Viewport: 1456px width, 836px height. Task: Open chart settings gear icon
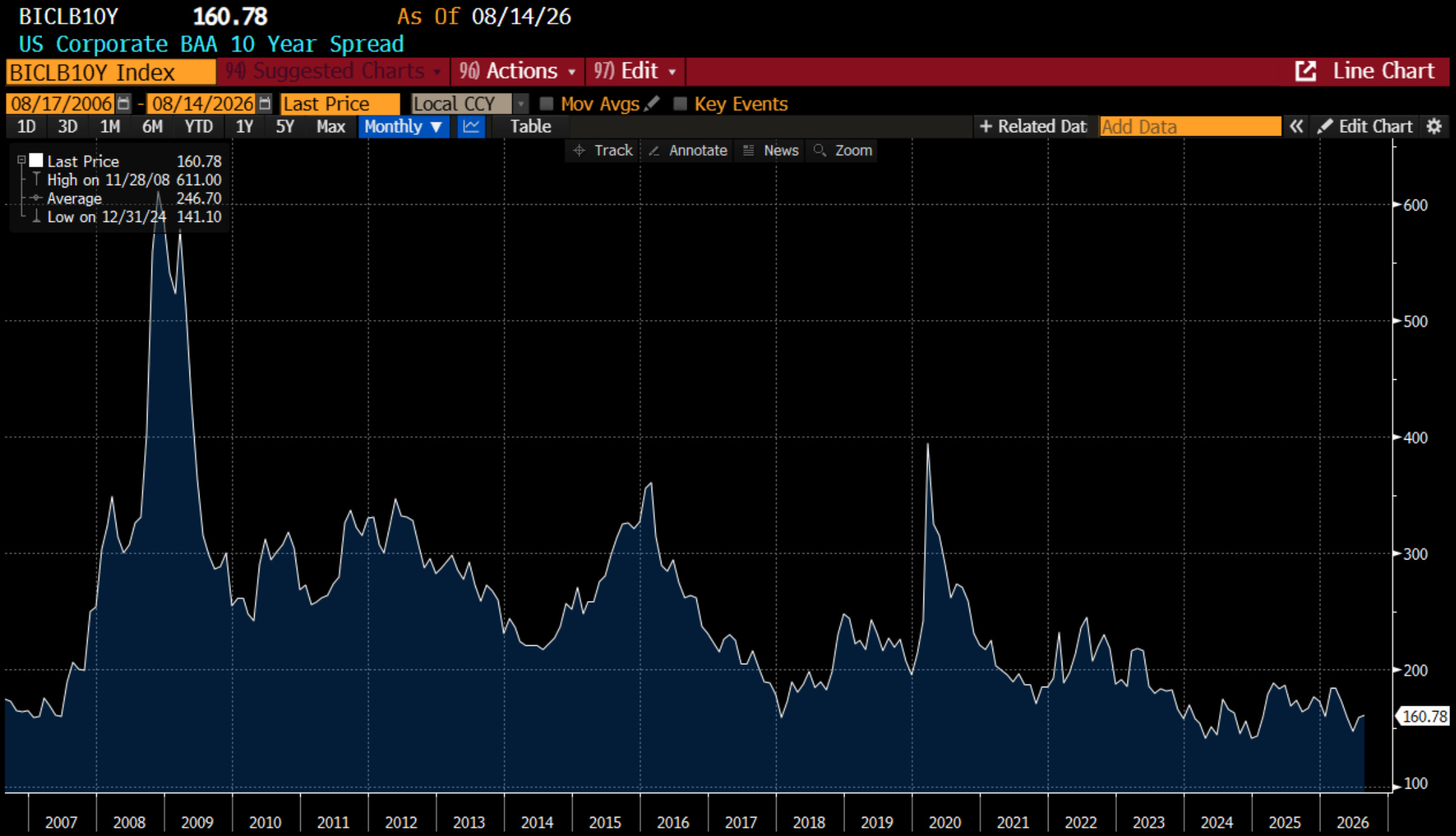click(x=1434, y=126)
